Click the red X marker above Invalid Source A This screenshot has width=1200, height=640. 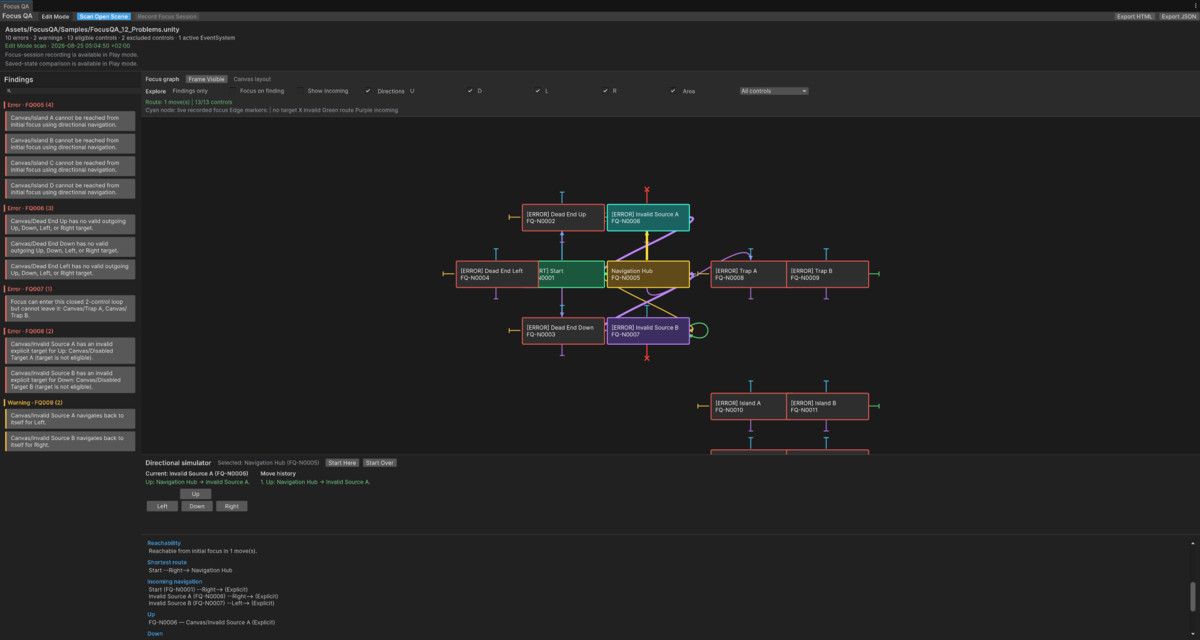point(647,189)
